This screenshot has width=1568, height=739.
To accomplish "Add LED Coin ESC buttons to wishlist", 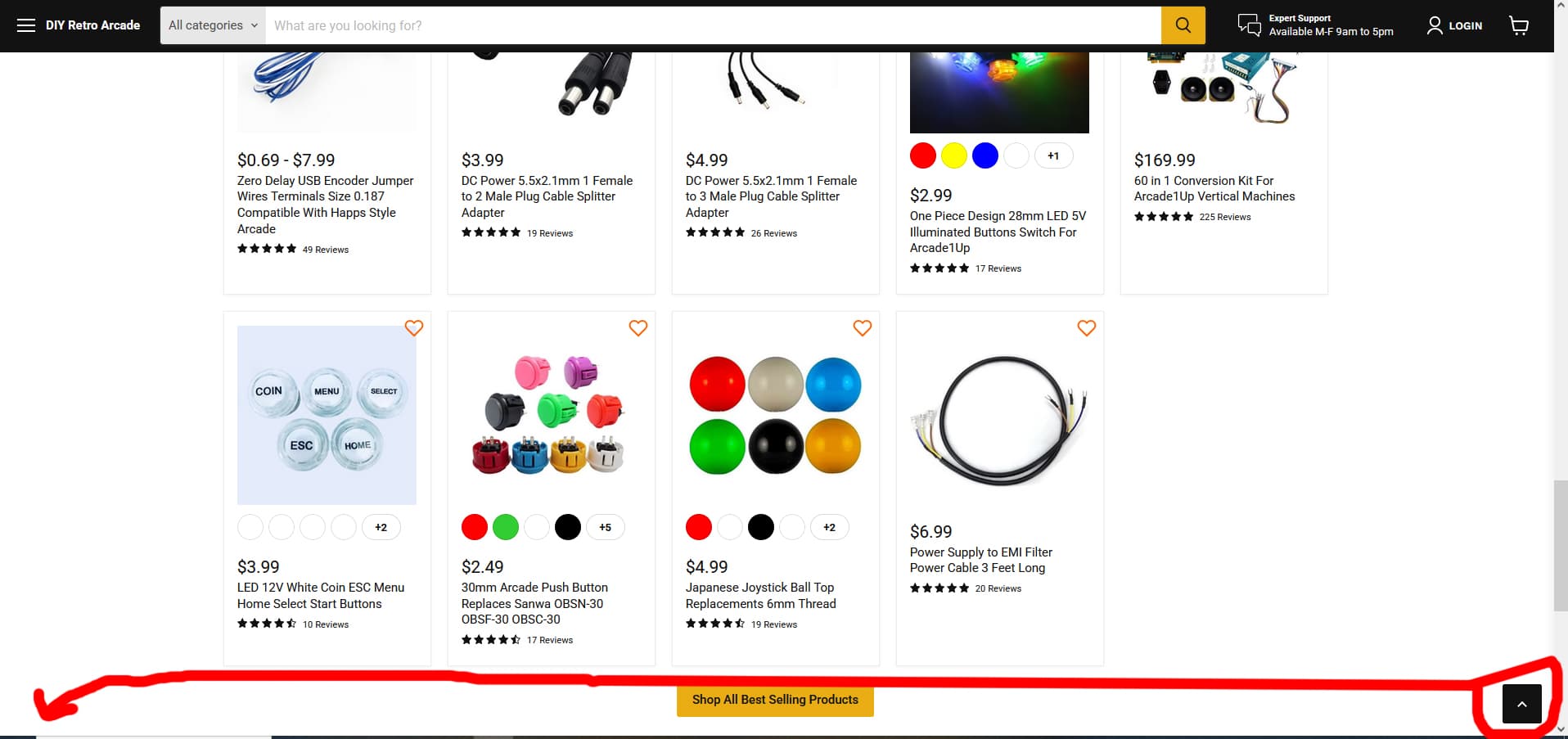I will pos(414,328).
